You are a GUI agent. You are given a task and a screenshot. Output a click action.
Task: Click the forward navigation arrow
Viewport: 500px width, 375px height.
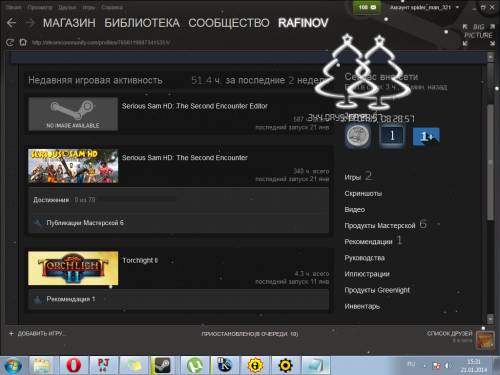tap(30, 23)
